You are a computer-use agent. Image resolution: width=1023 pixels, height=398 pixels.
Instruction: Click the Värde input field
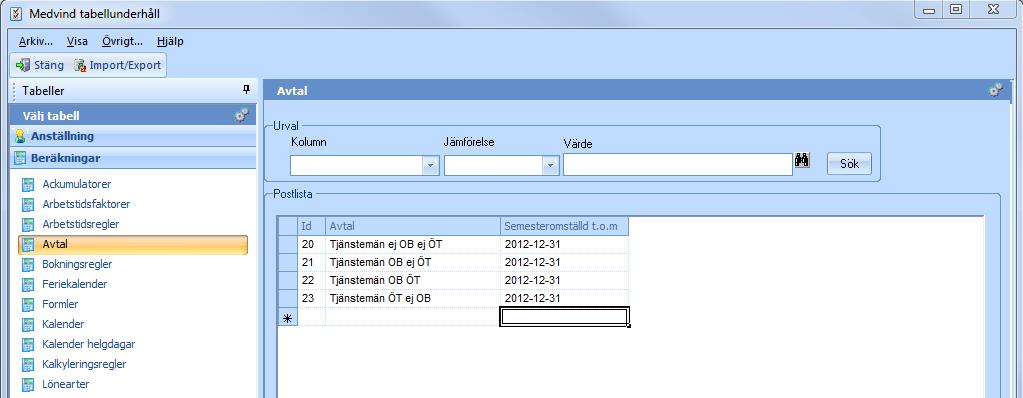[x=678, y=165]
